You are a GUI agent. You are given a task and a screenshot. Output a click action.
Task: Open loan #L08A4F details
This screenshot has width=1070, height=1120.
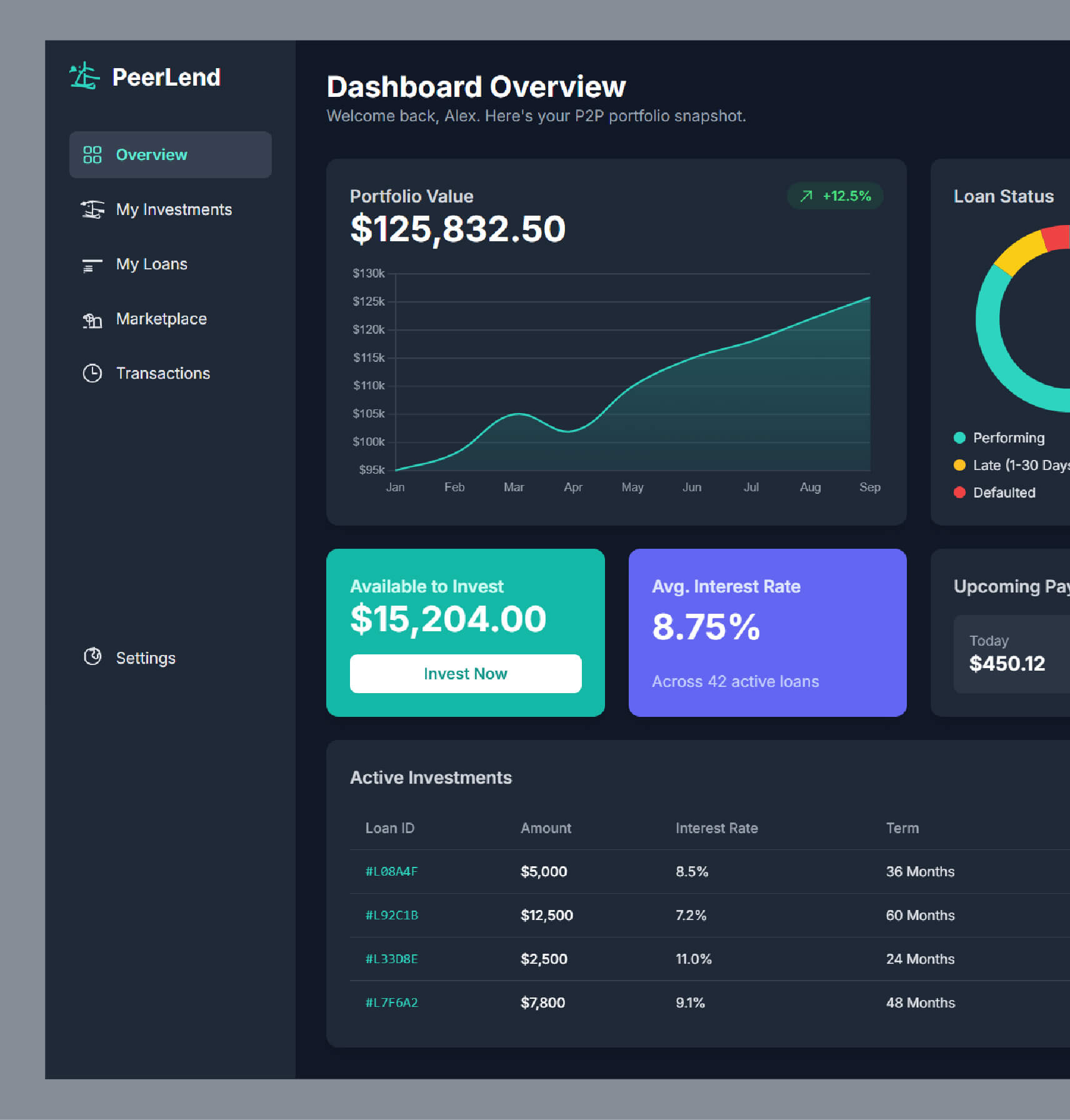pyautogui.click(x=391, y=871)
